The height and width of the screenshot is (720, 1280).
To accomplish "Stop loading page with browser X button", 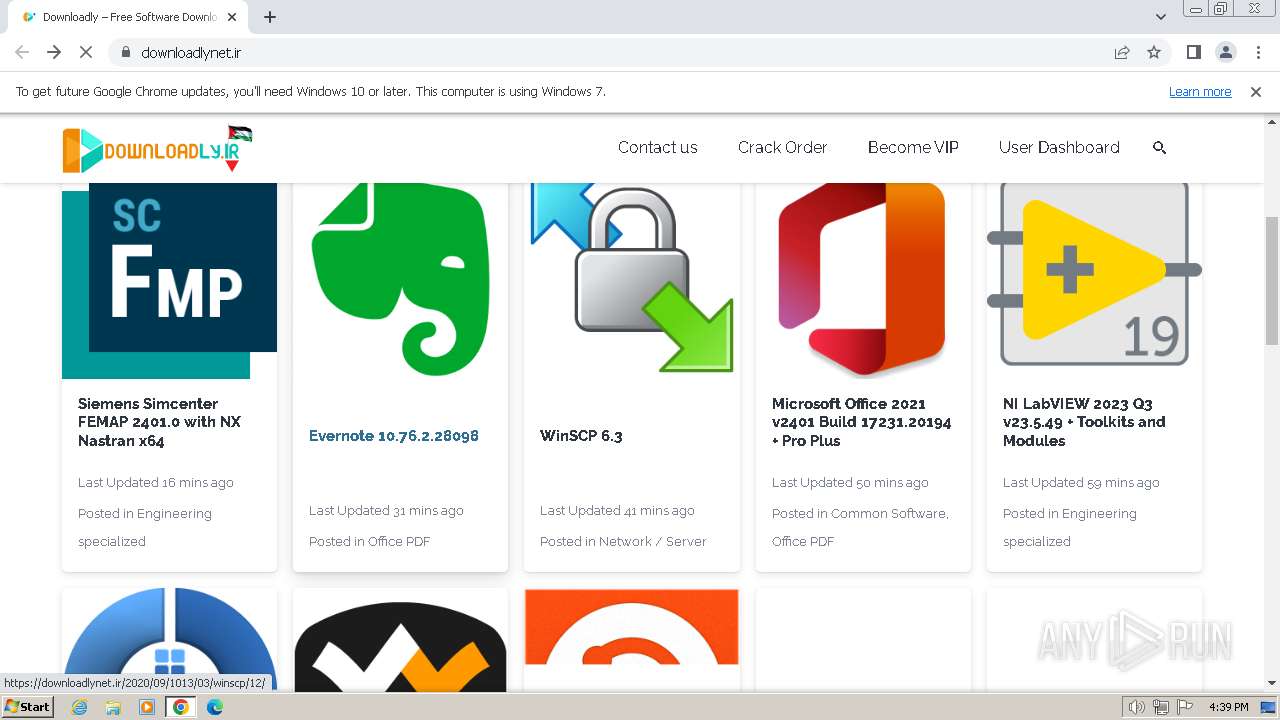I will pyautogui.click(x=85, y=52).
